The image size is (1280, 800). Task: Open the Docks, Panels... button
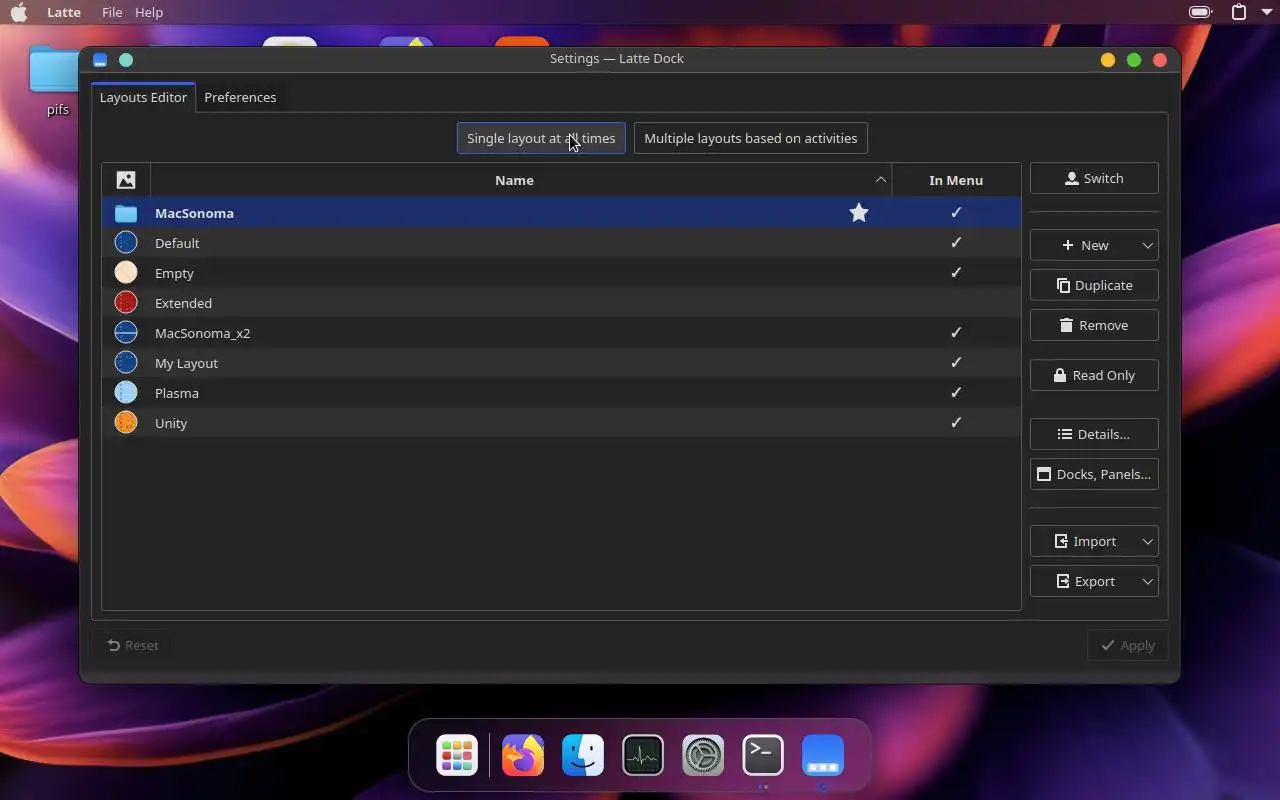coord(1094,474)
